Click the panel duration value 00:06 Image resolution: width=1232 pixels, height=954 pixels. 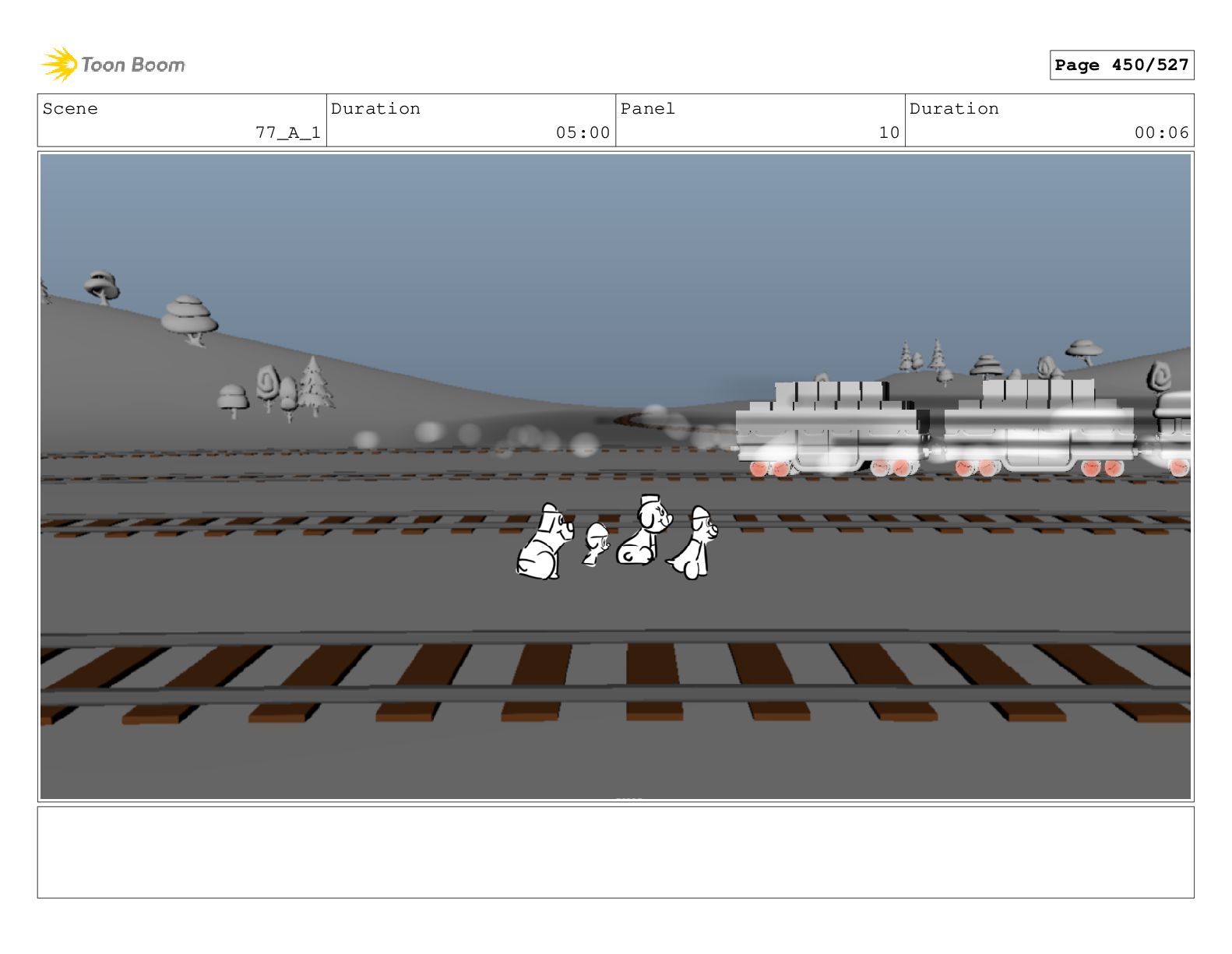coord(1161,133)
